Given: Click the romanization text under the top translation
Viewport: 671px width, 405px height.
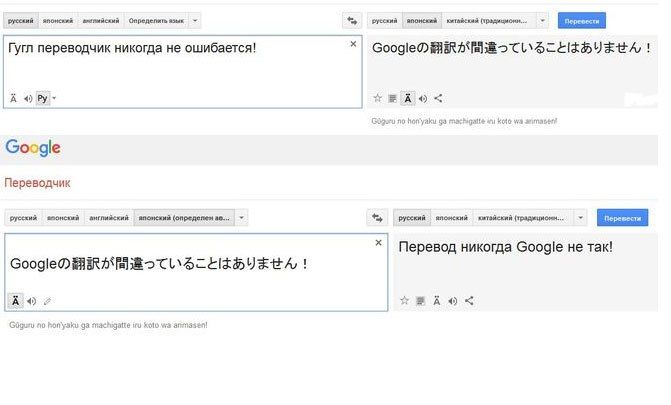Looking at the screenshot, I should [x=464, y=121].
